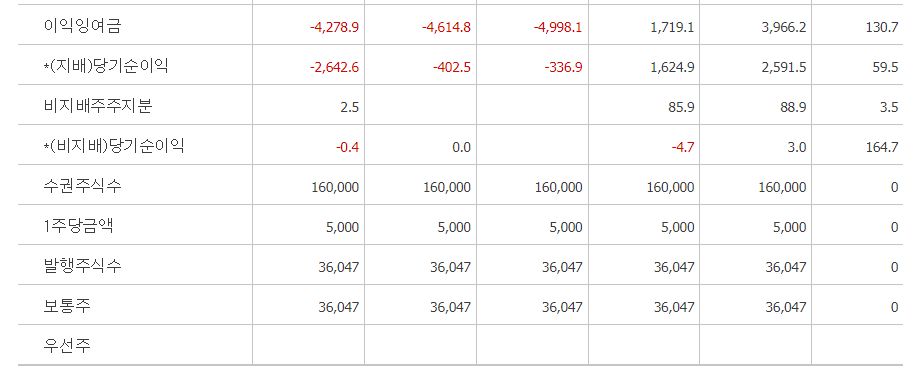Select the 1,719.1 retained earnings cell
The width and height of the screenshot is (920, 368).
click(672, 27)
